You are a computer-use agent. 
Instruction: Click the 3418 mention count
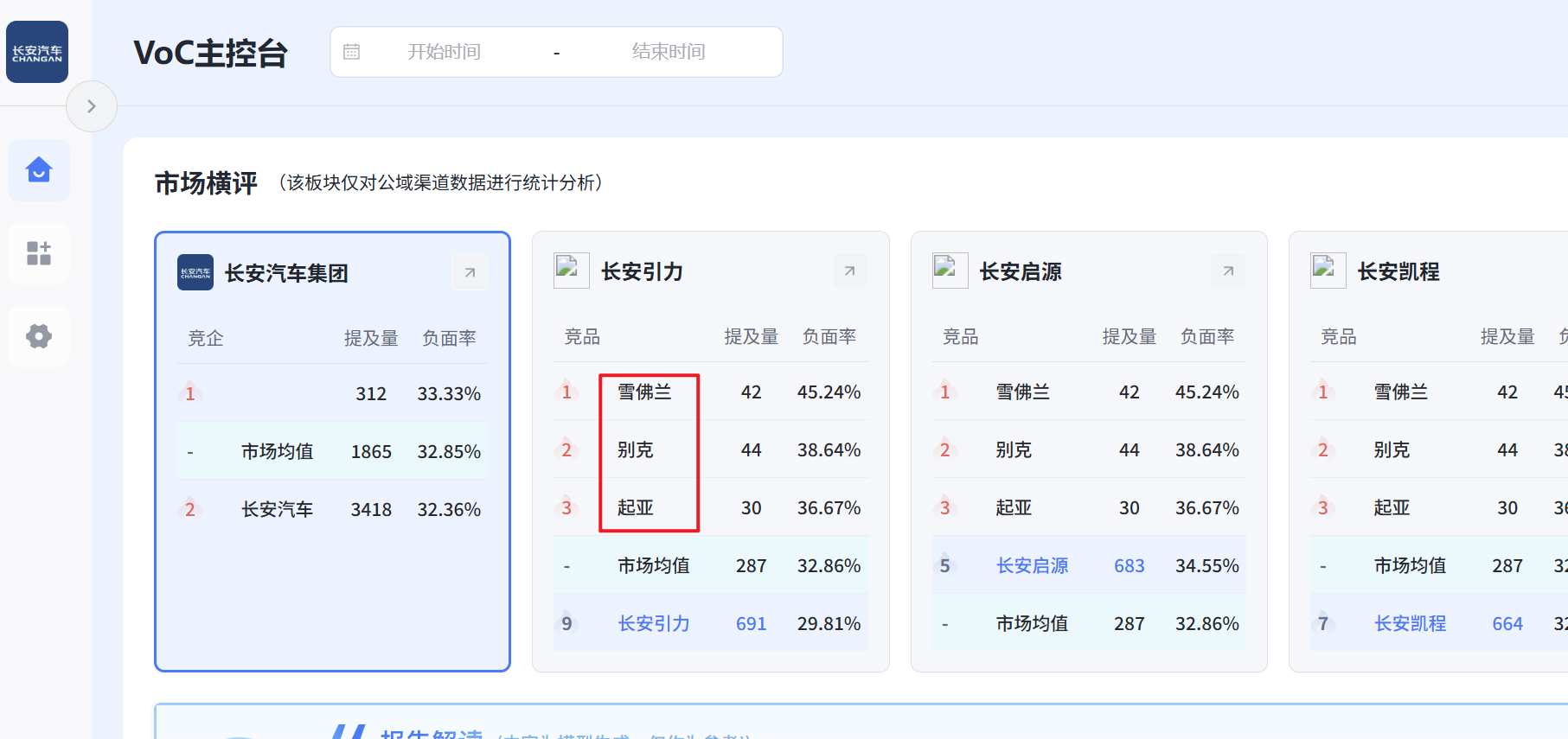pyautogui.click(x=371, y=509)
